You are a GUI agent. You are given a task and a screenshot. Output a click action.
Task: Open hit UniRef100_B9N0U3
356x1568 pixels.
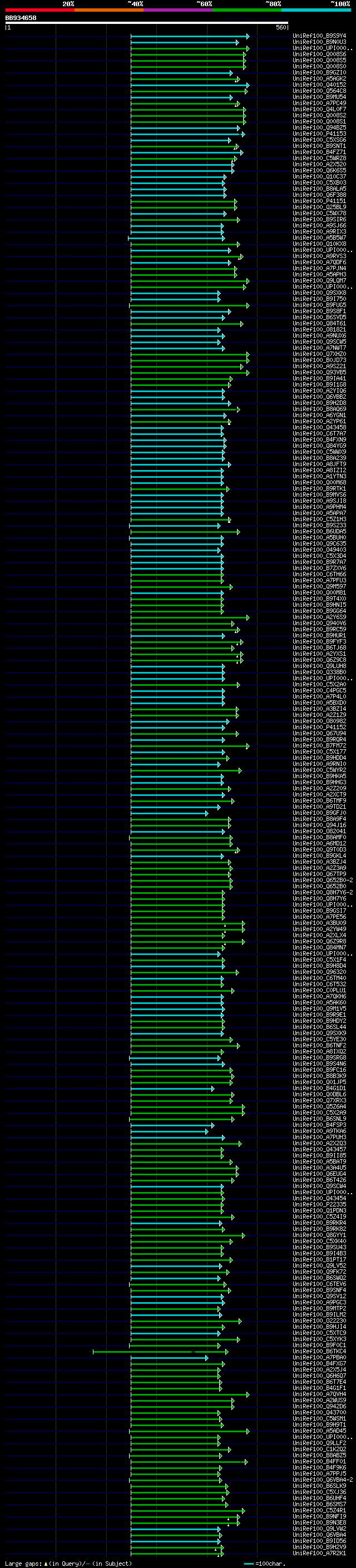(319, 42)
